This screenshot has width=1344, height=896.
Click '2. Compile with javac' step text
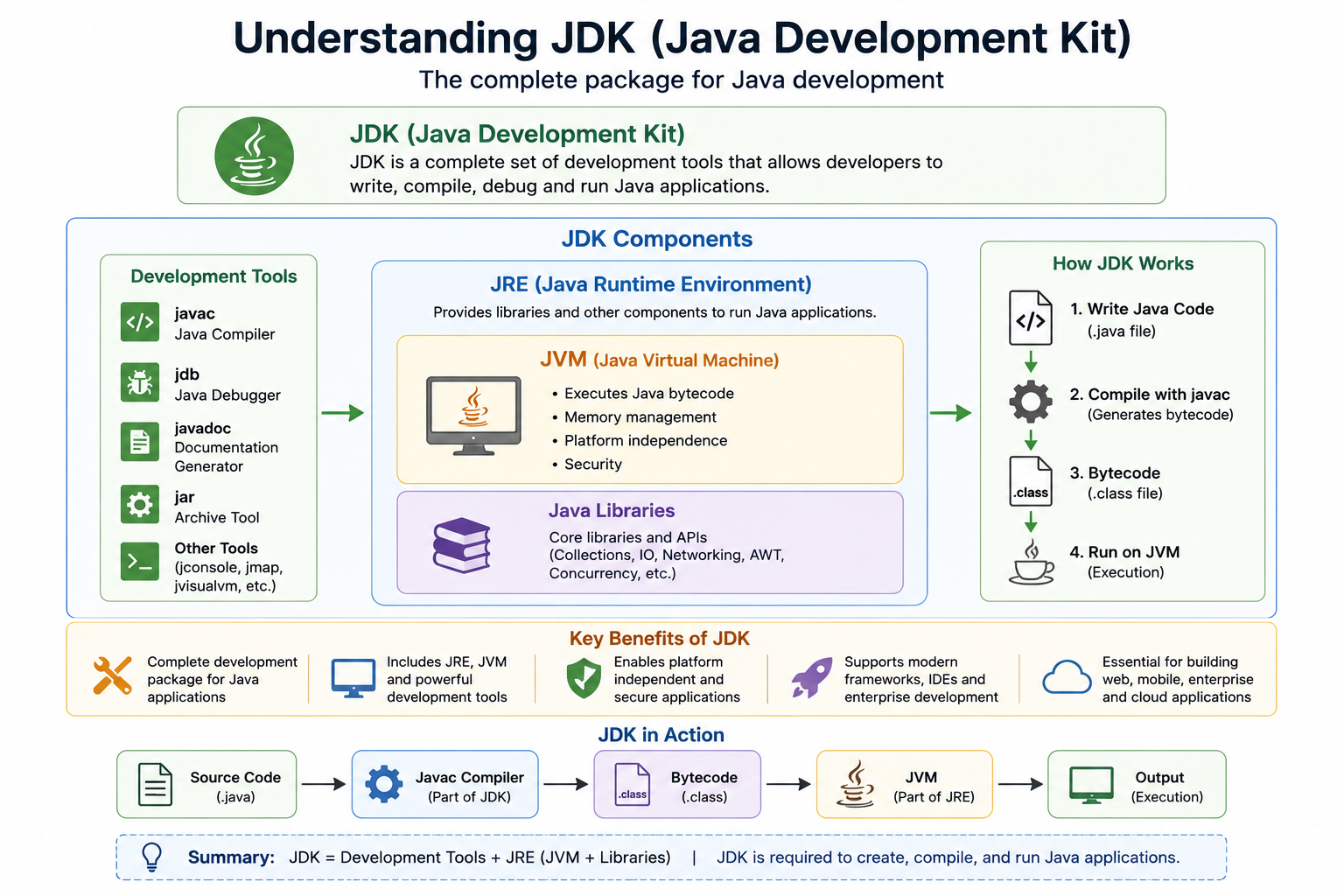[1149, 395]
